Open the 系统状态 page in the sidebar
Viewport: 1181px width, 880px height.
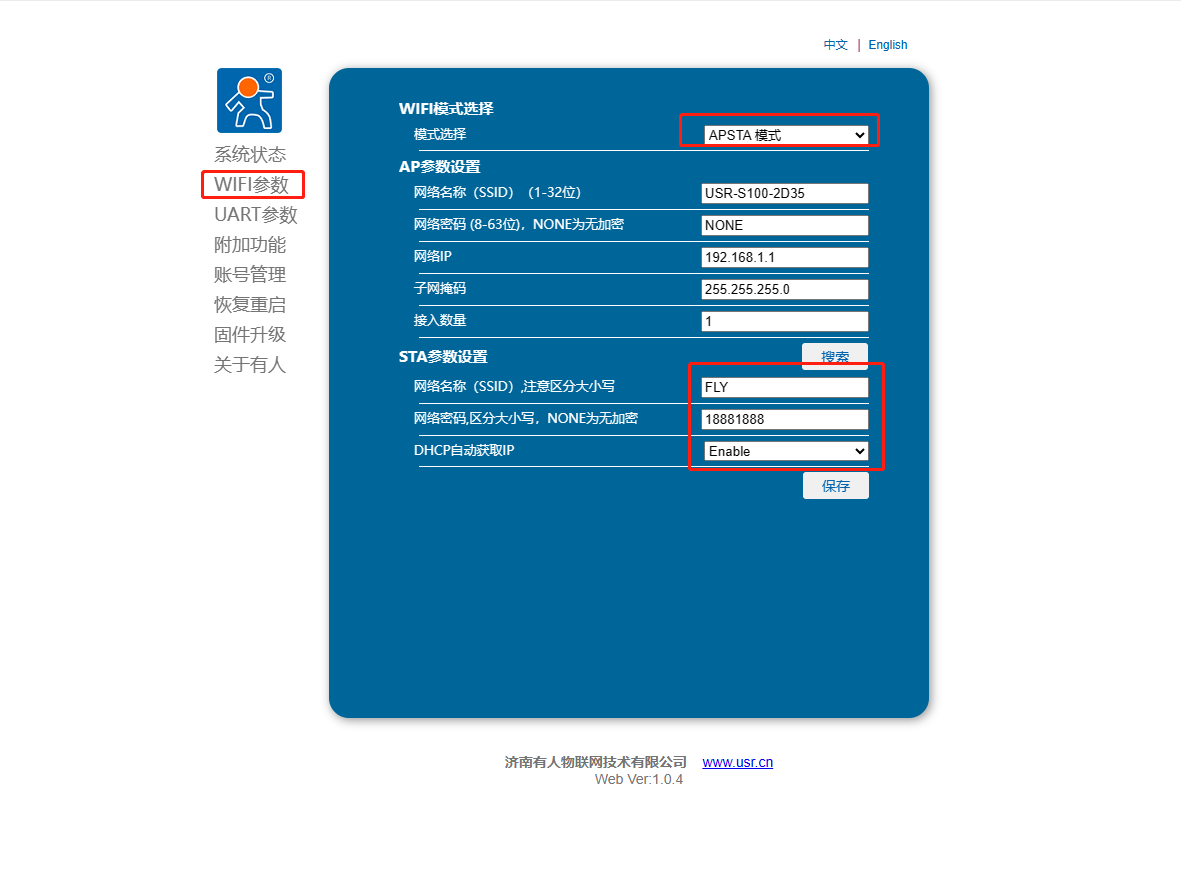(x=250, y=154)
